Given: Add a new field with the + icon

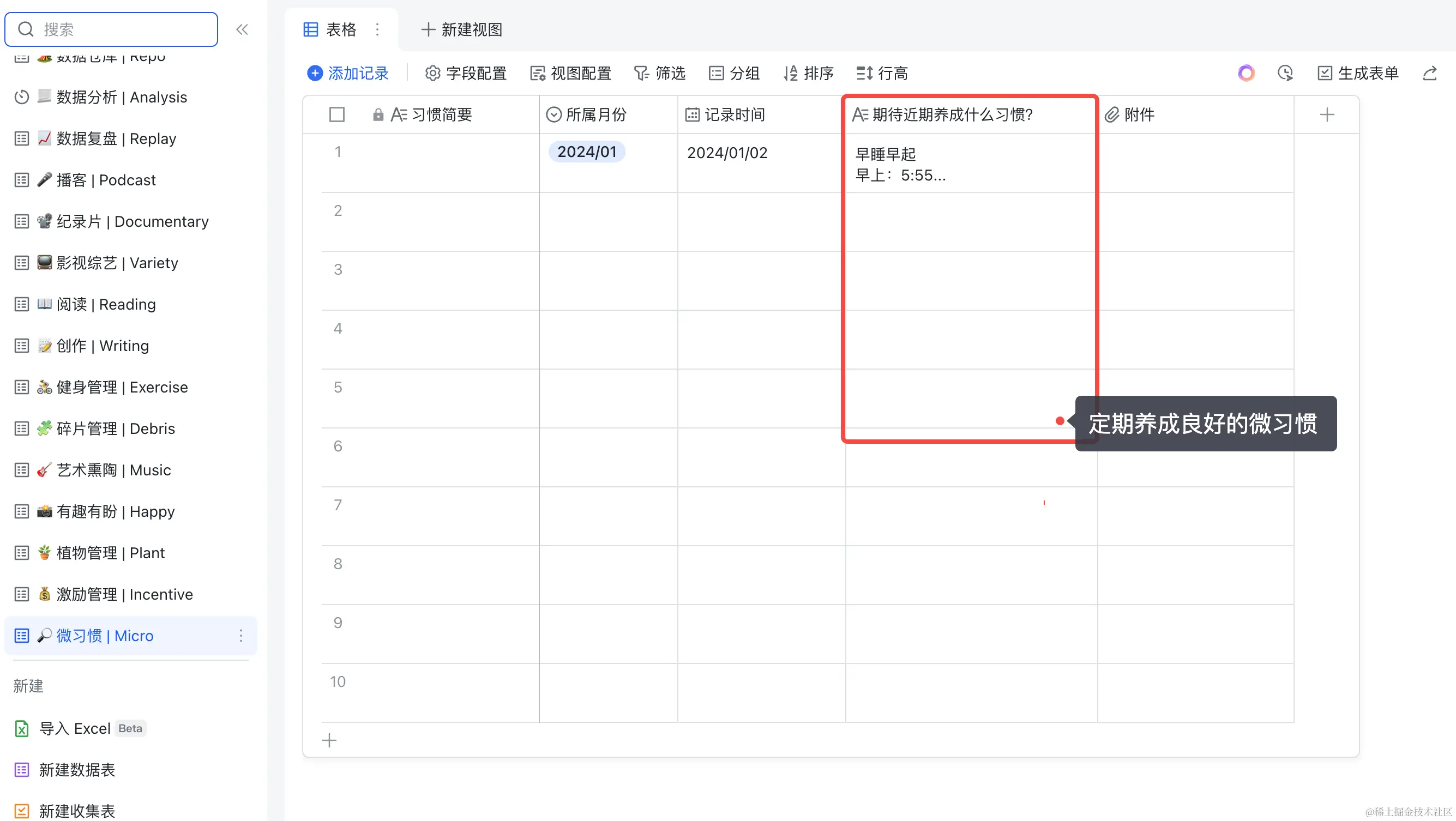Looking at the screenshot, I should click(x=1328, y=114).
